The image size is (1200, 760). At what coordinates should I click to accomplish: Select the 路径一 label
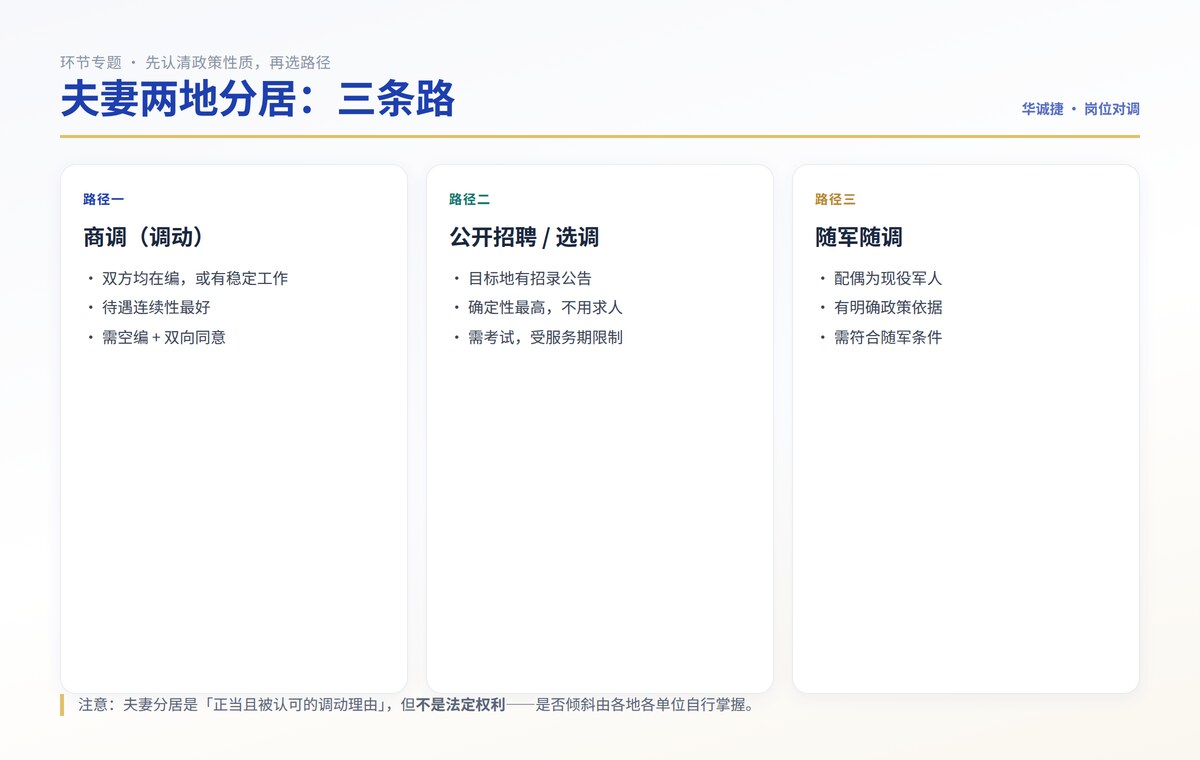tap(104, 200)
